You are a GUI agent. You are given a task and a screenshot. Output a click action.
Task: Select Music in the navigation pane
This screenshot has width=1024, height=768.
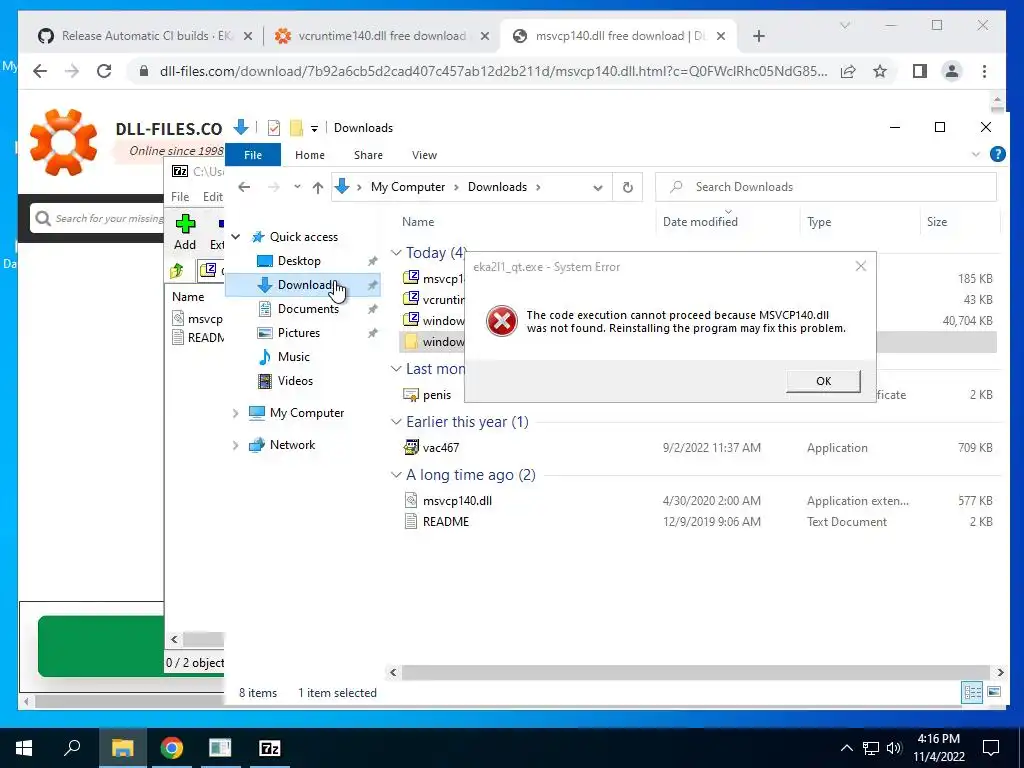click(293, 357)
